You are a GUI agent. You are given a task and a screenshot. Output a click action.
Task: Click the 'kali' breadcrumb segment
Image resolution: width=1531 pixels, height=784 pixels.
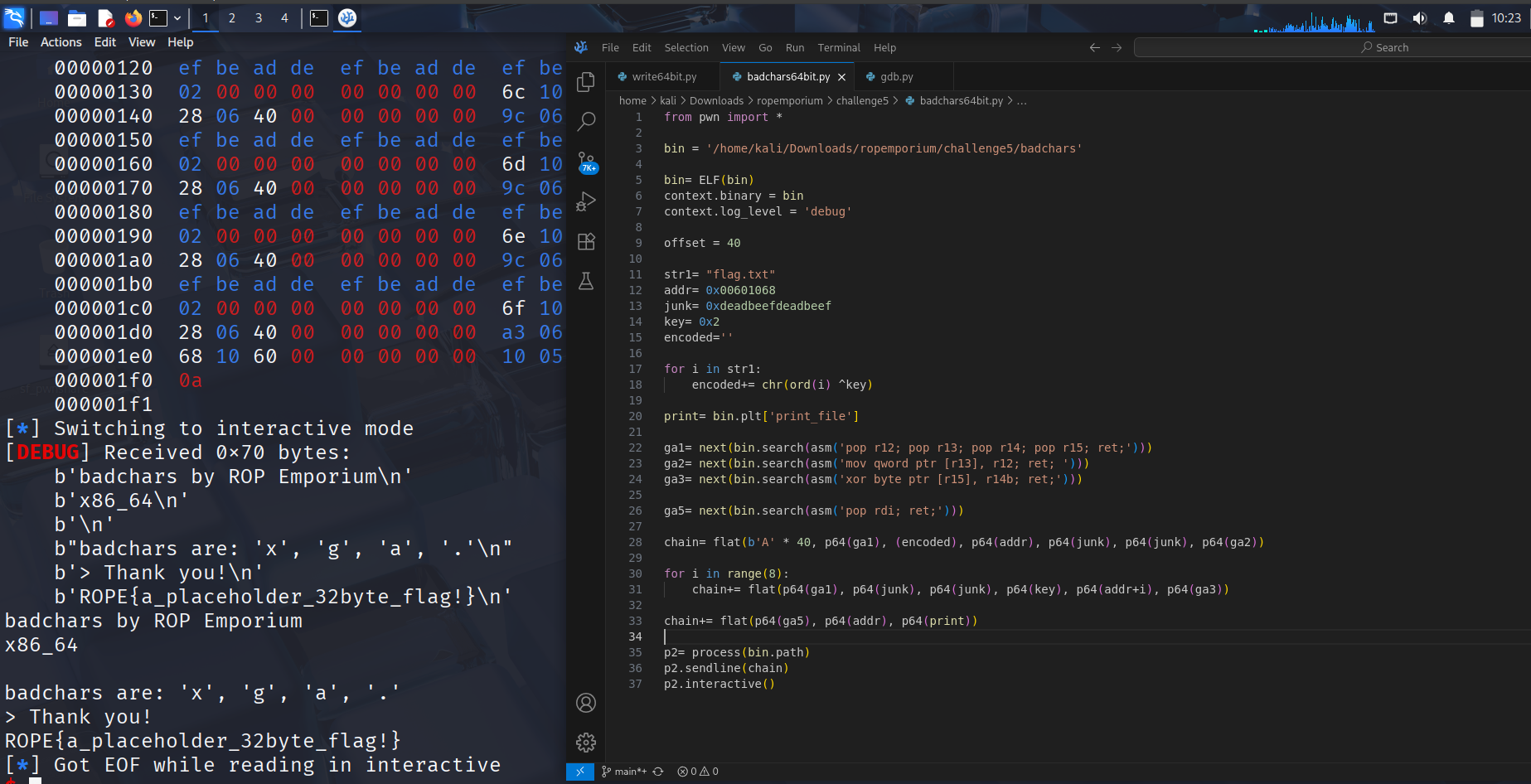click(x=668, y=101)
